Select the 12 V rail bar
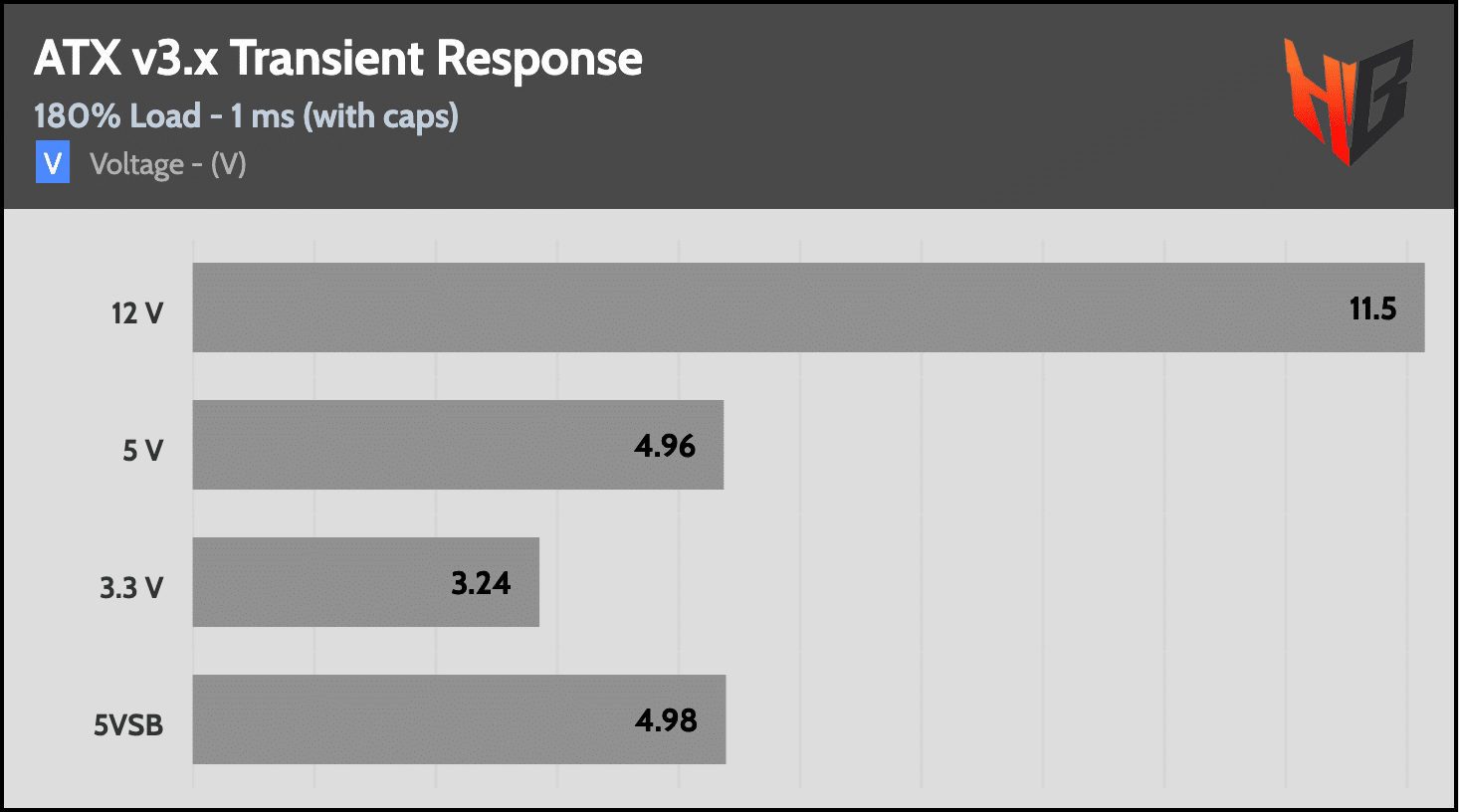1459x812 pixels. 756,307
